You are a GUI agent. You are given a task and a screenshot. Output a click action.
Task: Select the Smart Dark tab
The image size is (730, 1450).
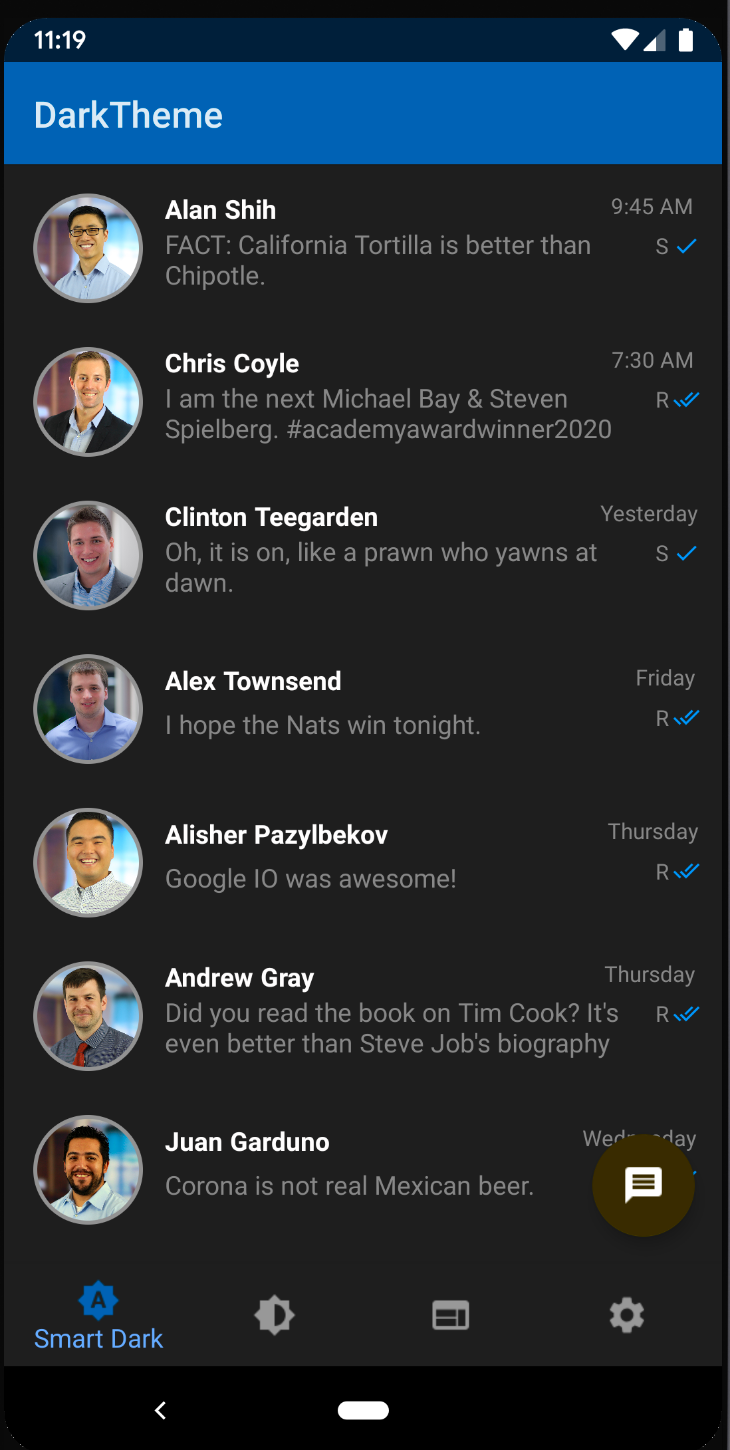click(x=98, y=1316)
